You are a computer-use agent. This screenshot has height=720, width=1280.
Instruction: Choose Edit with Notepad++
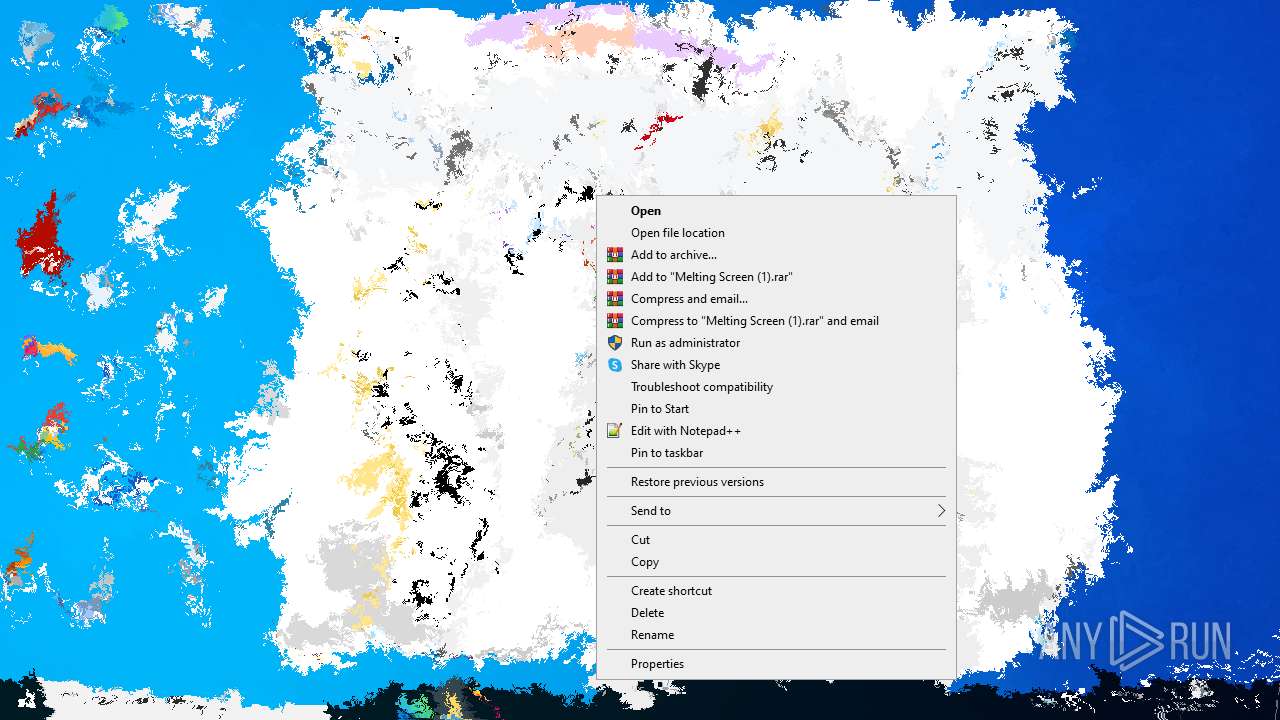click(776, 431)
